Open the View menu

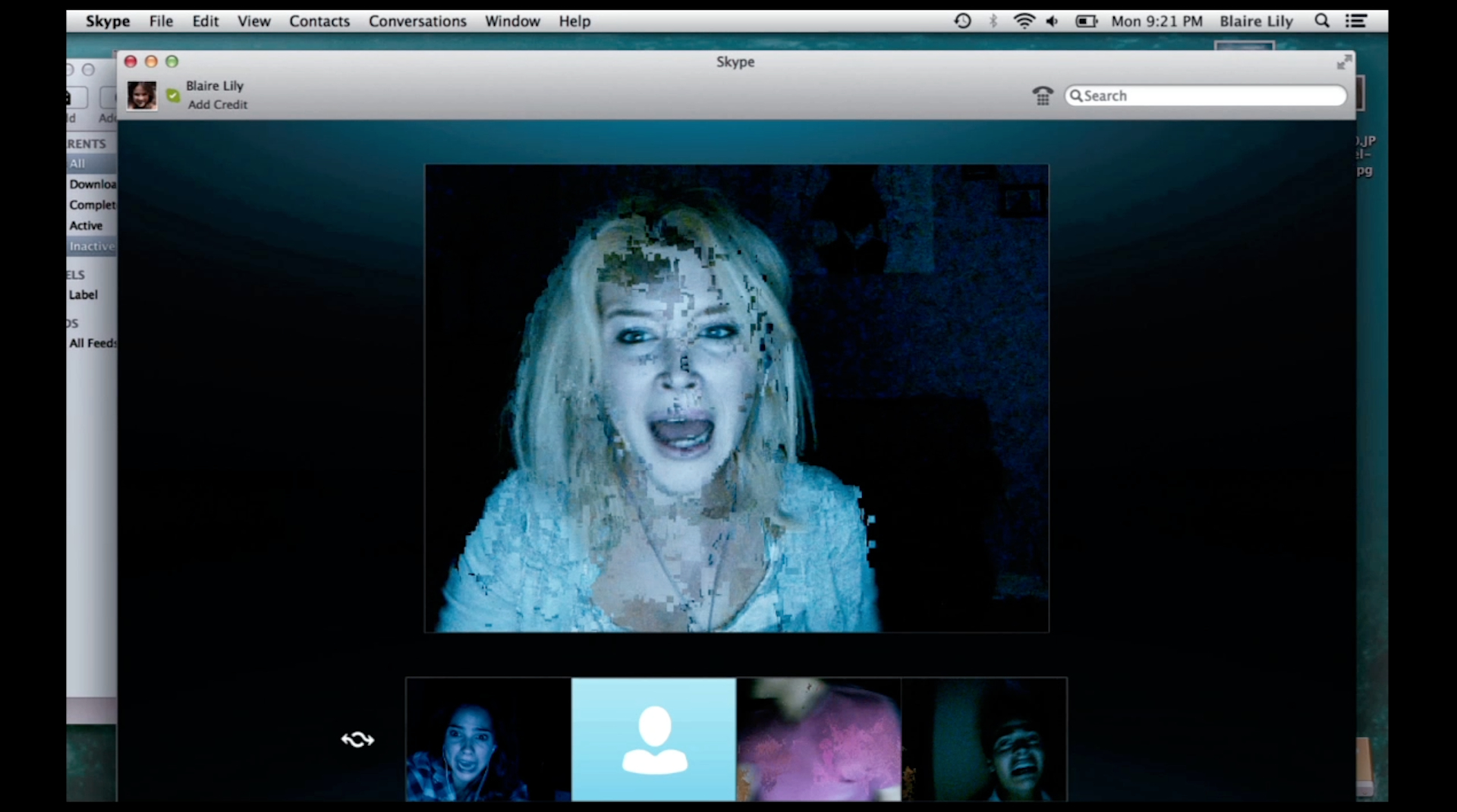[x=253, y=21]
